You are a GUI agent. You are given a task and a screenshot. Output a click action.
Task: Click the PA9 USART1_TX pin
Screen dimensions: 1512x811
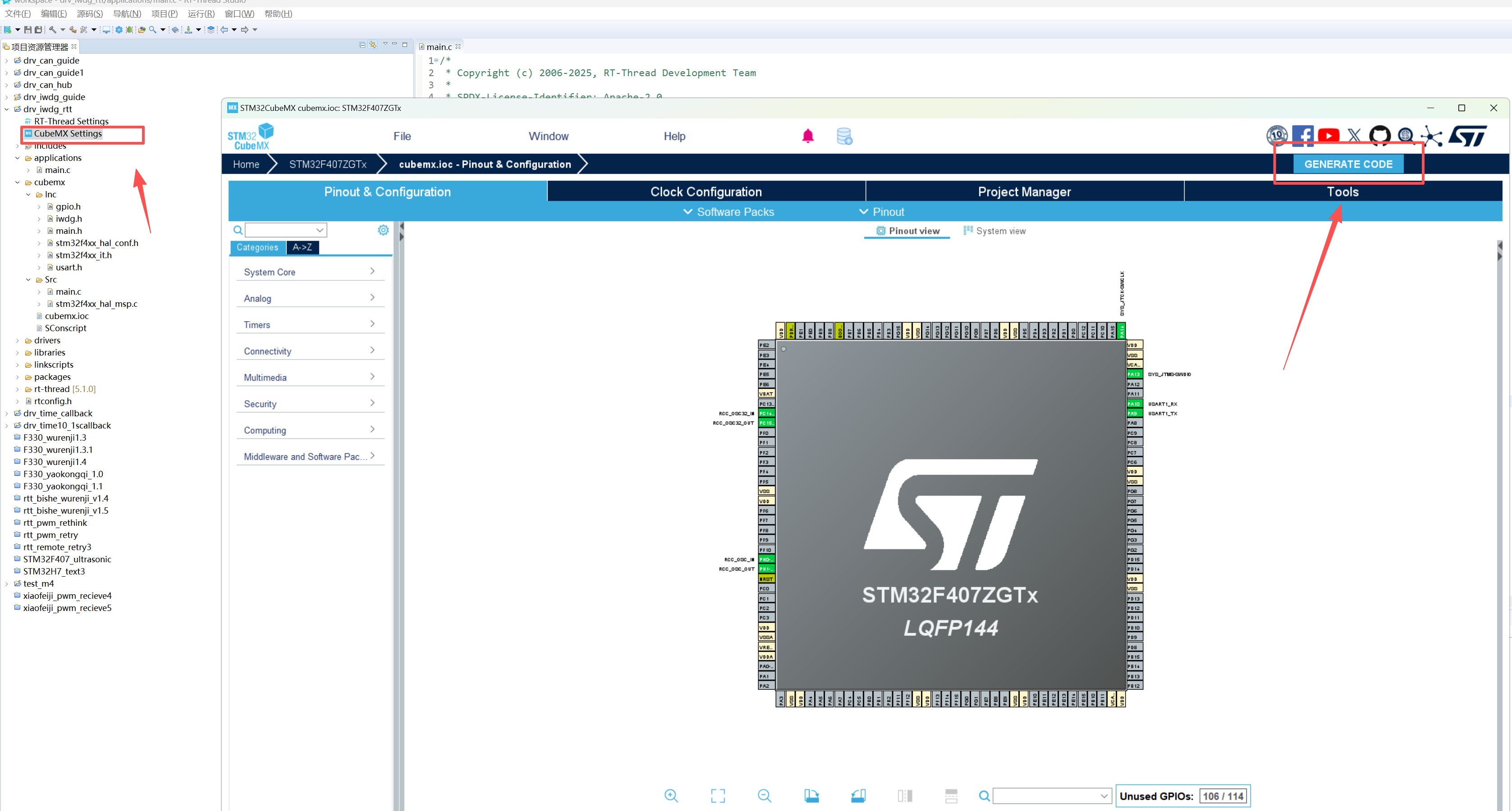click(x=1134, y=413)
